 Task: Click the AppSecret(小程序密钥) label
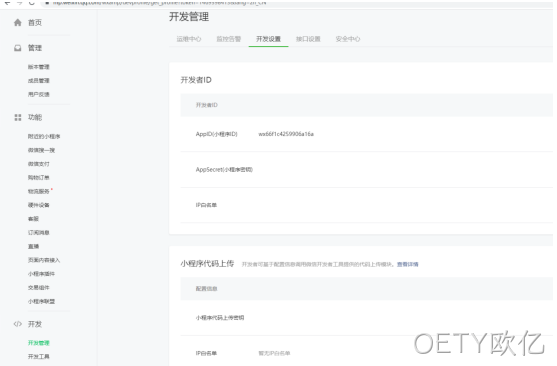[x=224, y=169]
